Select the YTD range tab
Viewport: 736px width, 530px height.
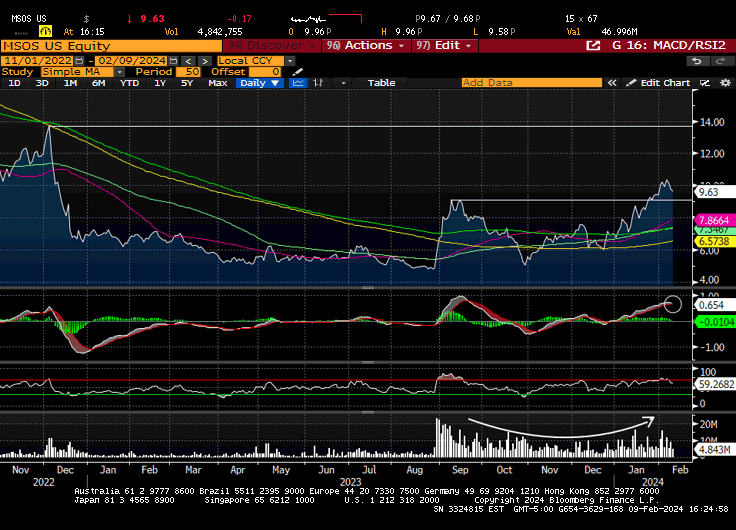point(129,83)
